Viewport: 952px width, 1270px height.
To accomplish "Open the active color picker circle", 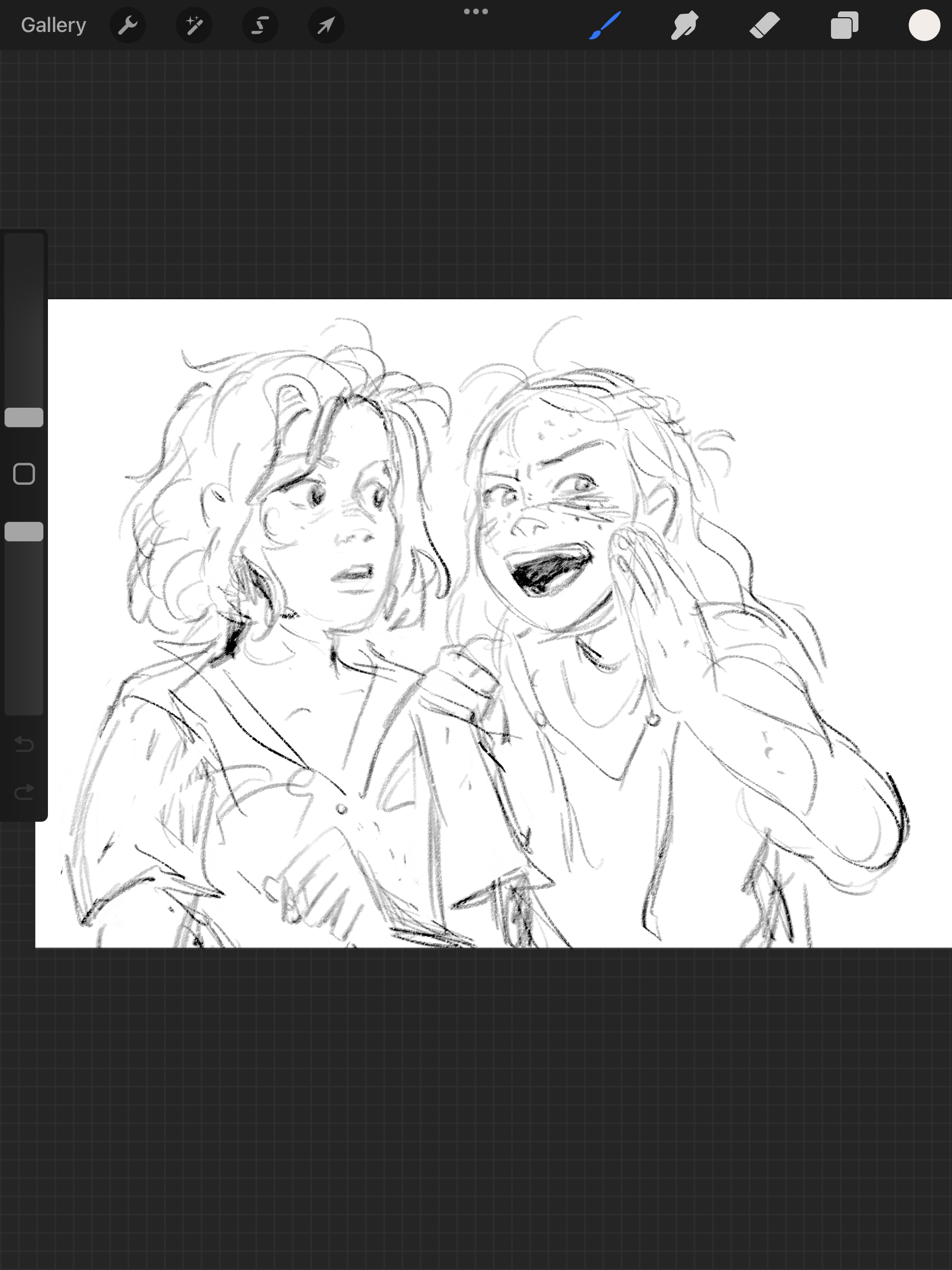I will pos(924,25).
